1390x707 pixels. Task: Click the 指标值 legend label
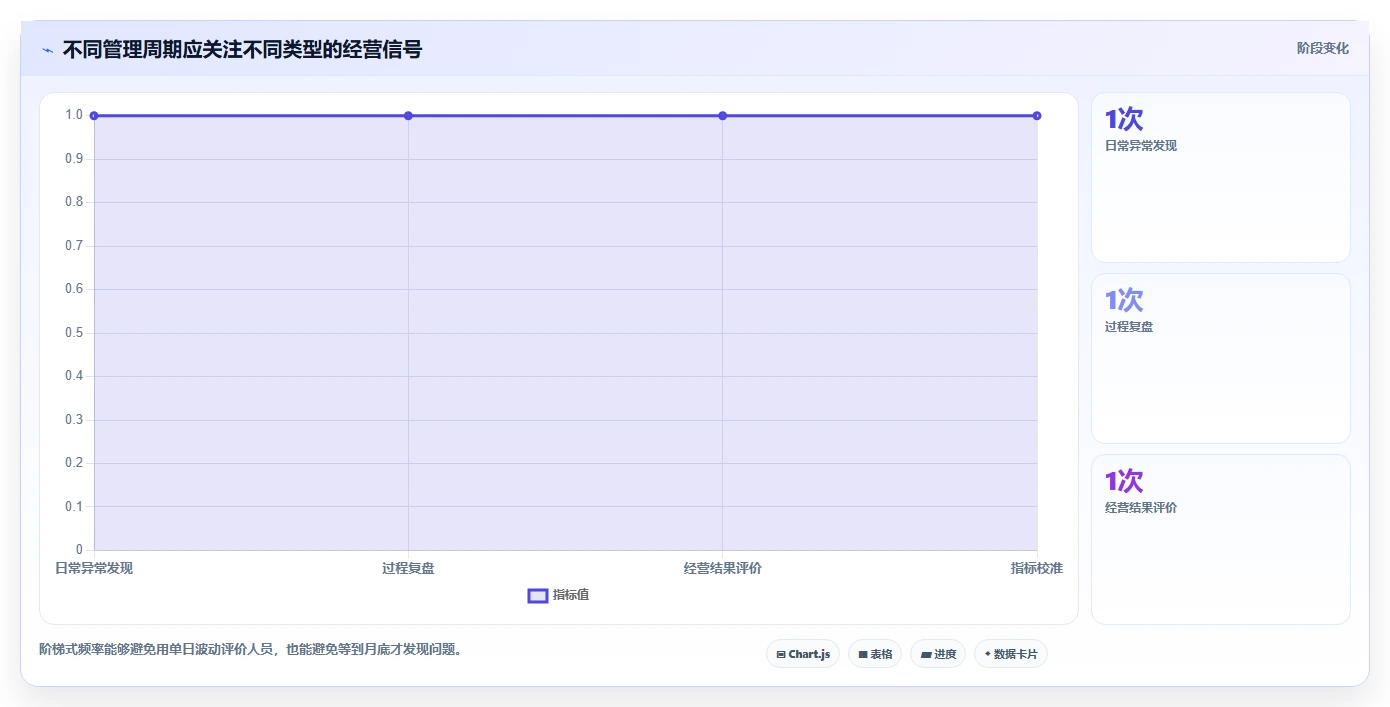pyautogui.click(x=571, y=595)
